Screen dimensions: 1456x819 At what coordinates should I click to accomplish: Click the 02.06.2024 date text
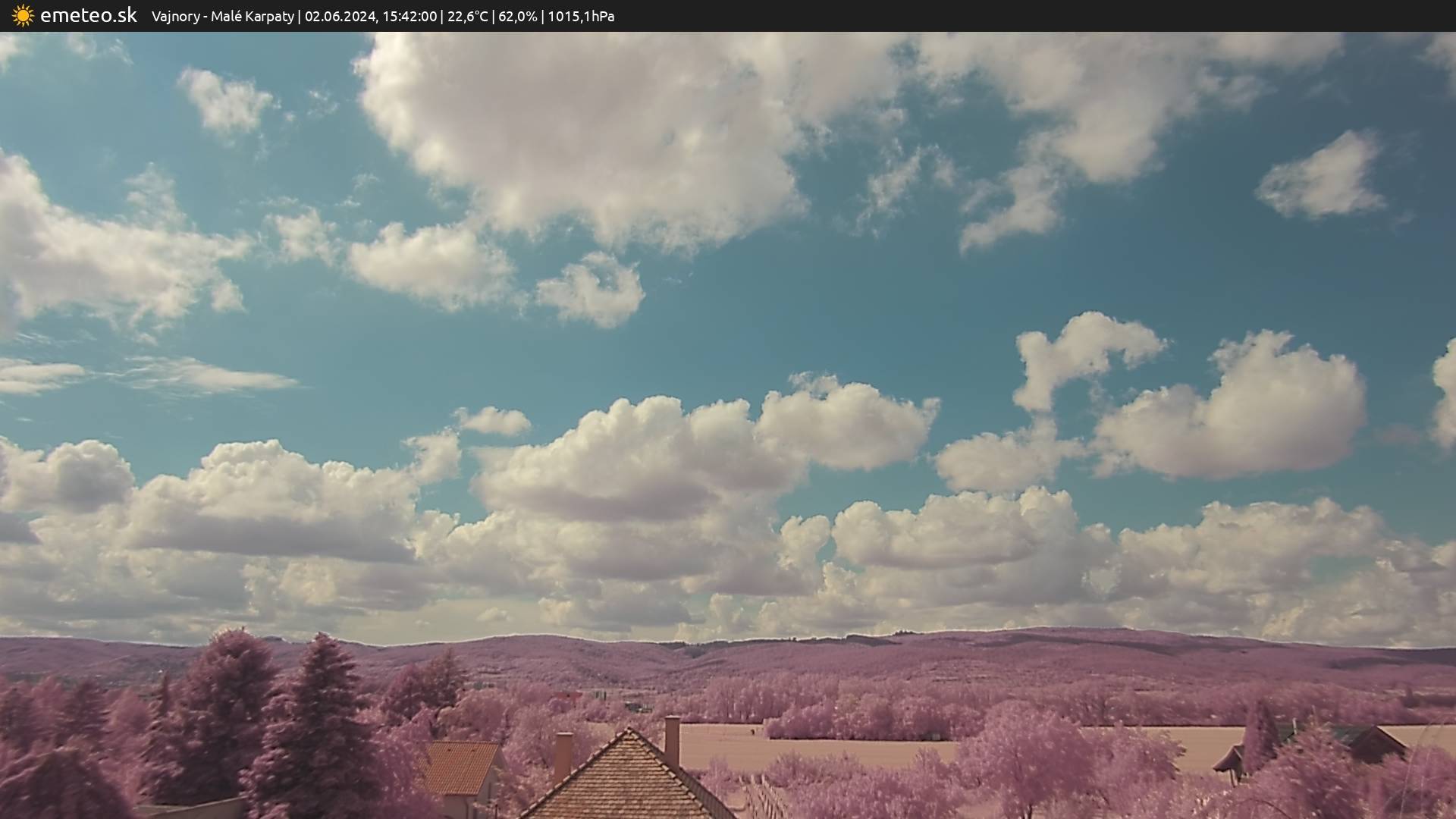pos(340,17)
